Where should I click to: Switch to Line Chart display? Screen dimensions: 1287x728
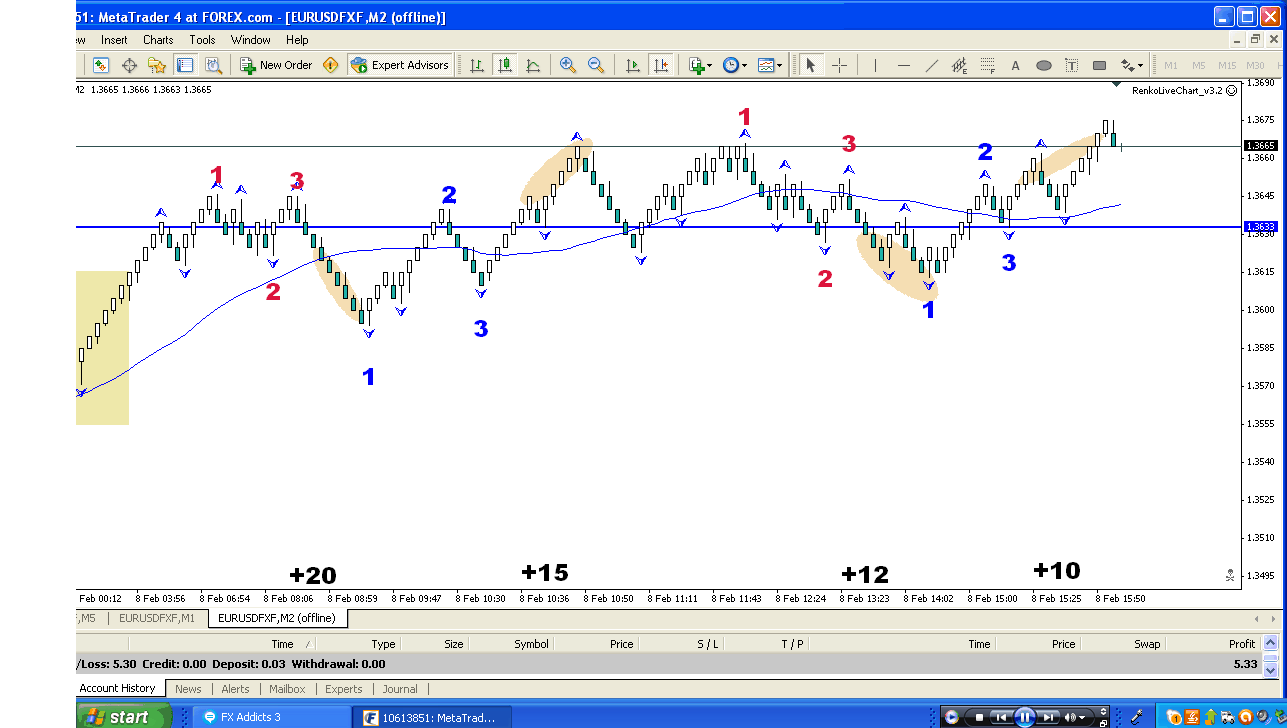coord(533,65)
